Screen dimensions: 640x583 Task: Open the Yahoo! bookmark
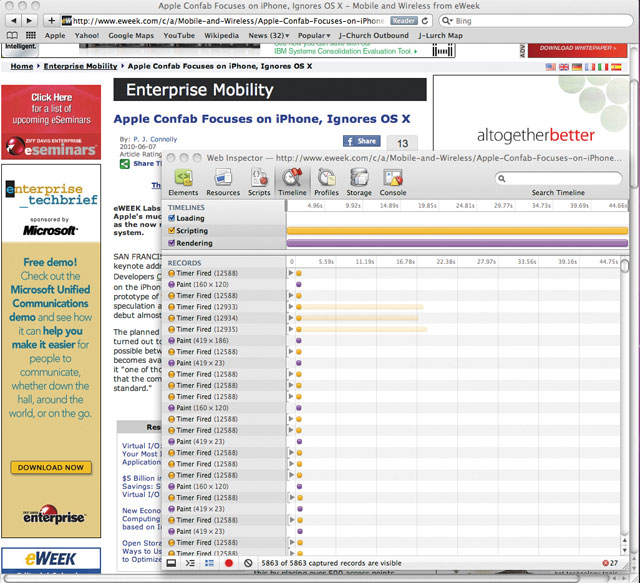click(87, 36)
